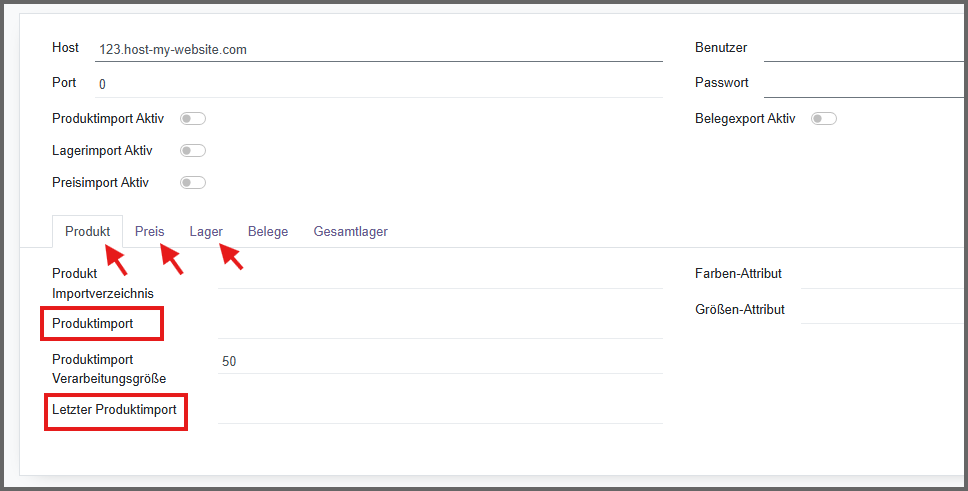968x491 pixels.
Task: Switch on Belegexport Aktiv toggle
Action: click(x=824, y=119)
